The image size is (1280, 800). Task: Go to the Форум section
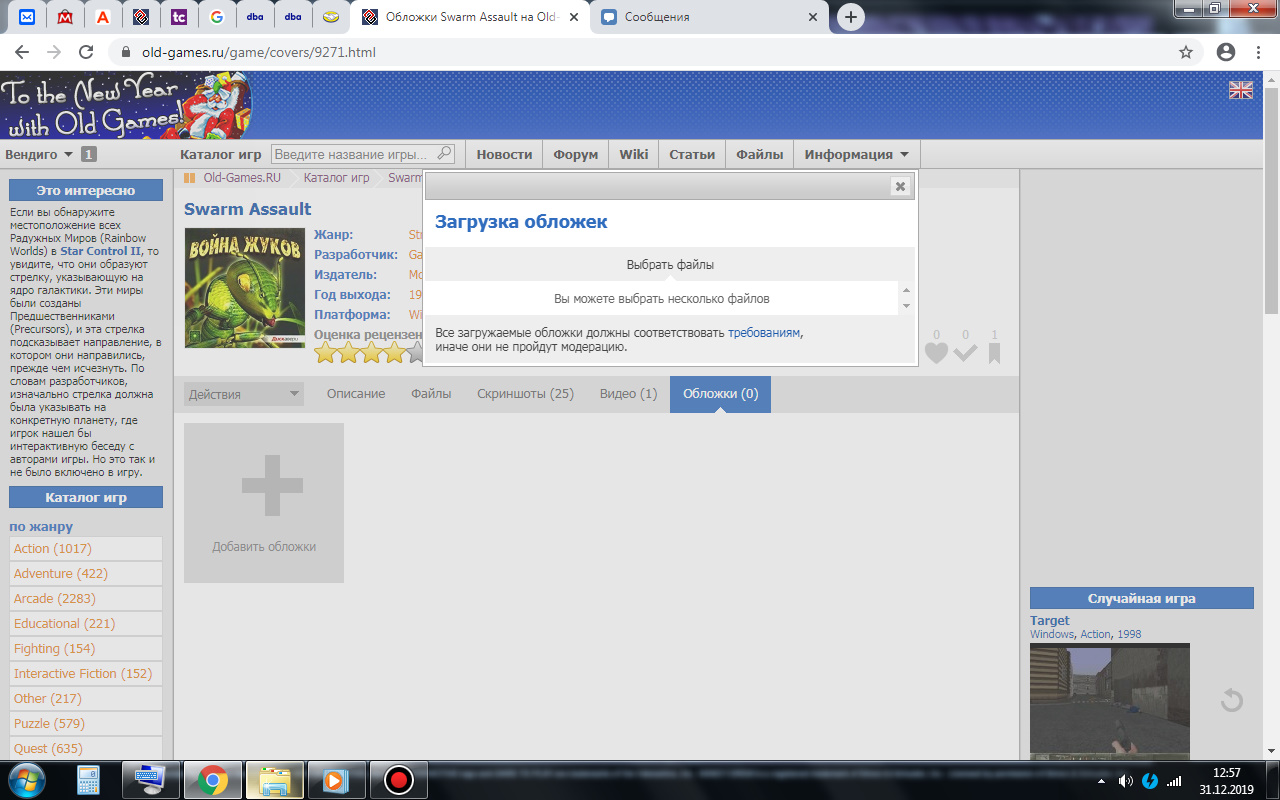pyautogui.click(x=576, y=154)
